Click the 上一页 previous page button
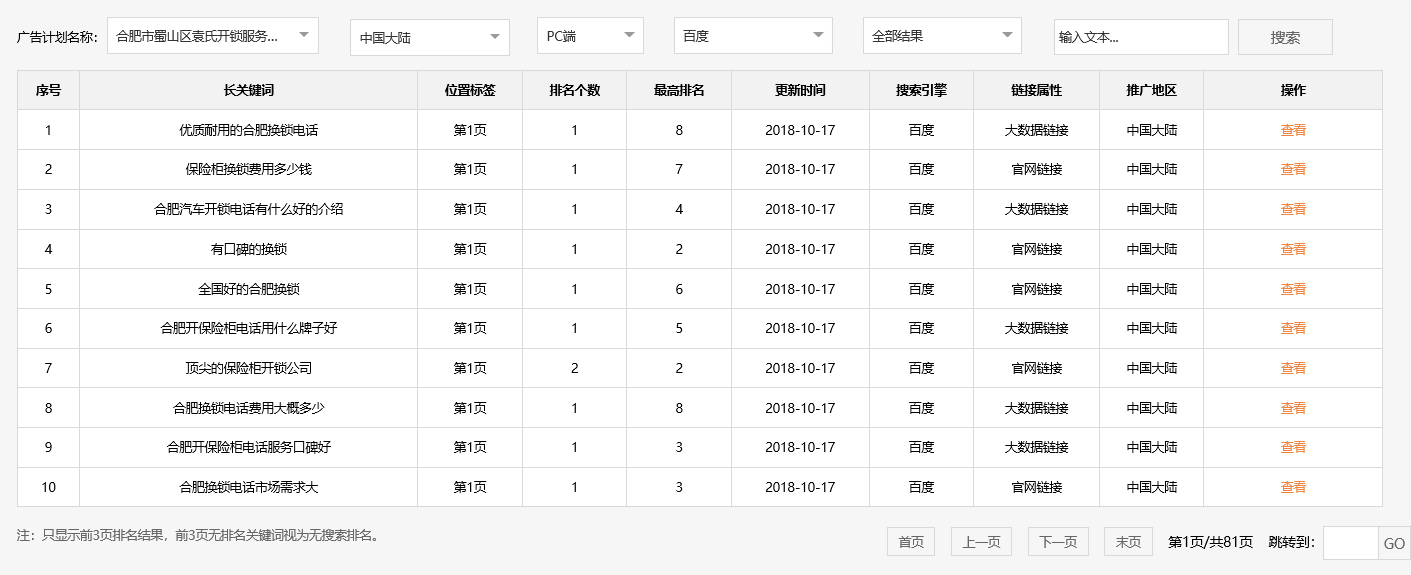Viewport: 1411px width, 575px height. [x=981, y=542]
